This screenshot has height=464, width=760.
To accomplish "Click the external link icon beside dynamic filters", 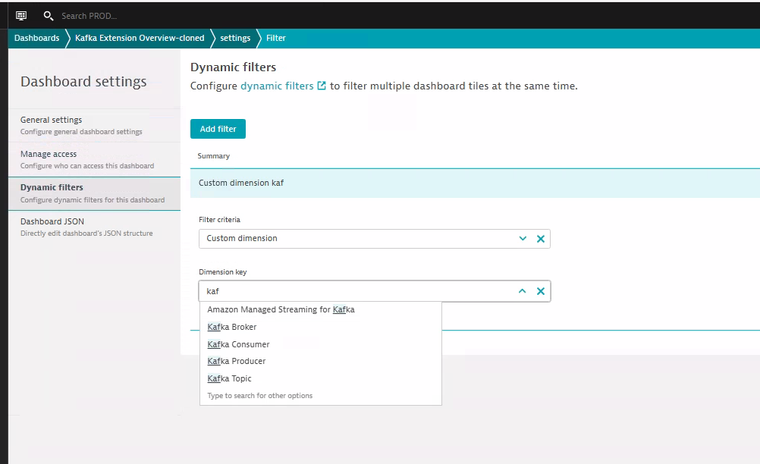I will (321, 86).
